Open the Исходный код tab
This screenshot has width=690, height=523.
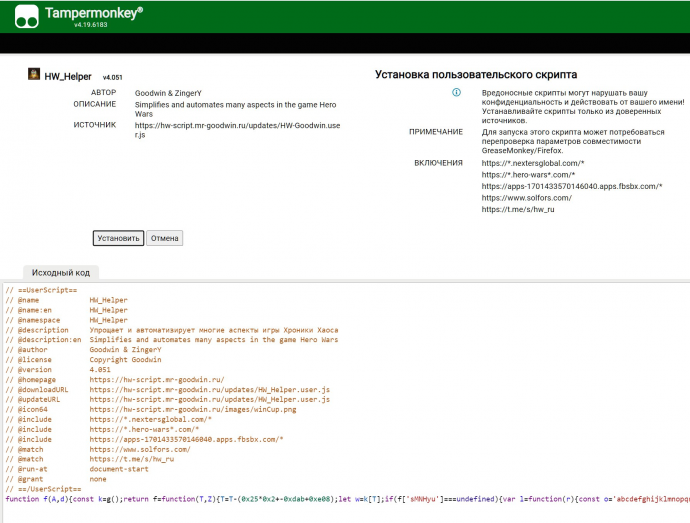[61, 272]
